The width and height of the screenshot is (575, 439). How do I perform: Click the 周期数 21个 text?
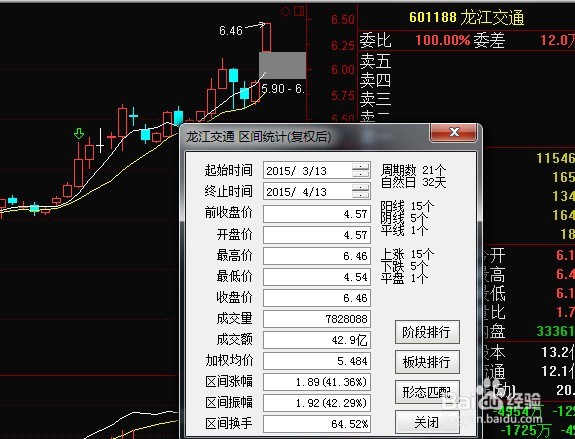413,170
